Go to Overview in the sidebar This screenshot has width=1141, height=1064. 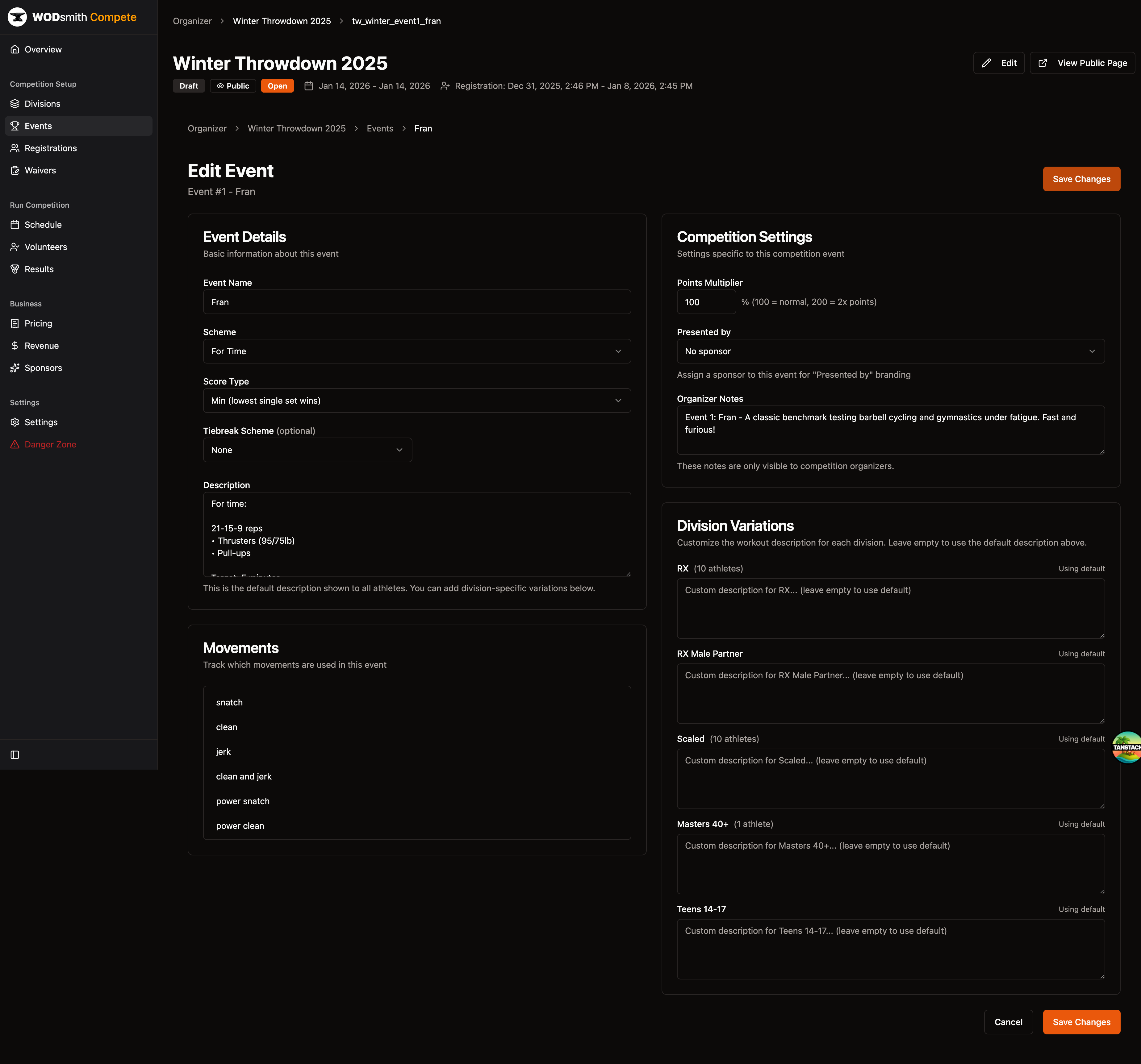coord(79,49)
